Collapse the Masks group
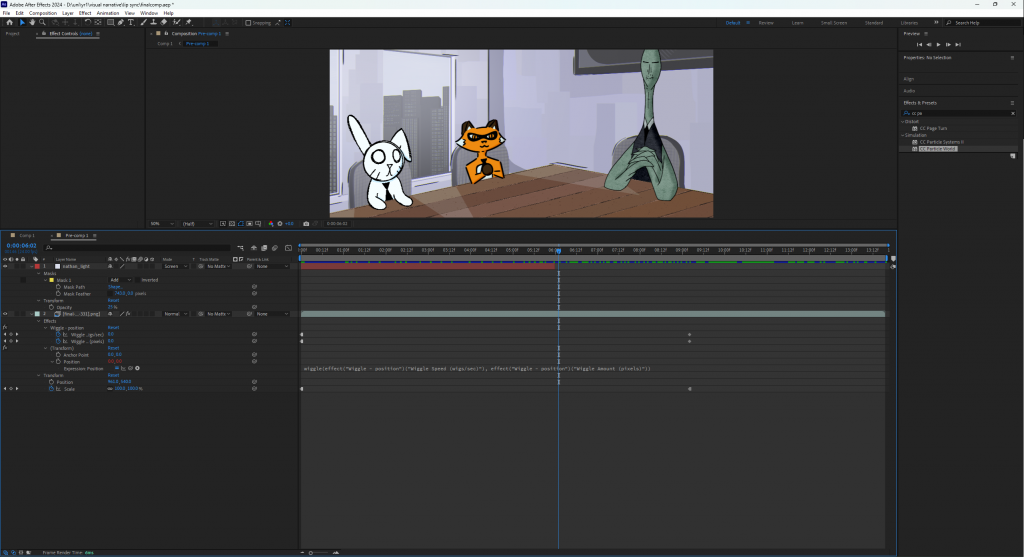1024x557 pixels. coord(39,274)
